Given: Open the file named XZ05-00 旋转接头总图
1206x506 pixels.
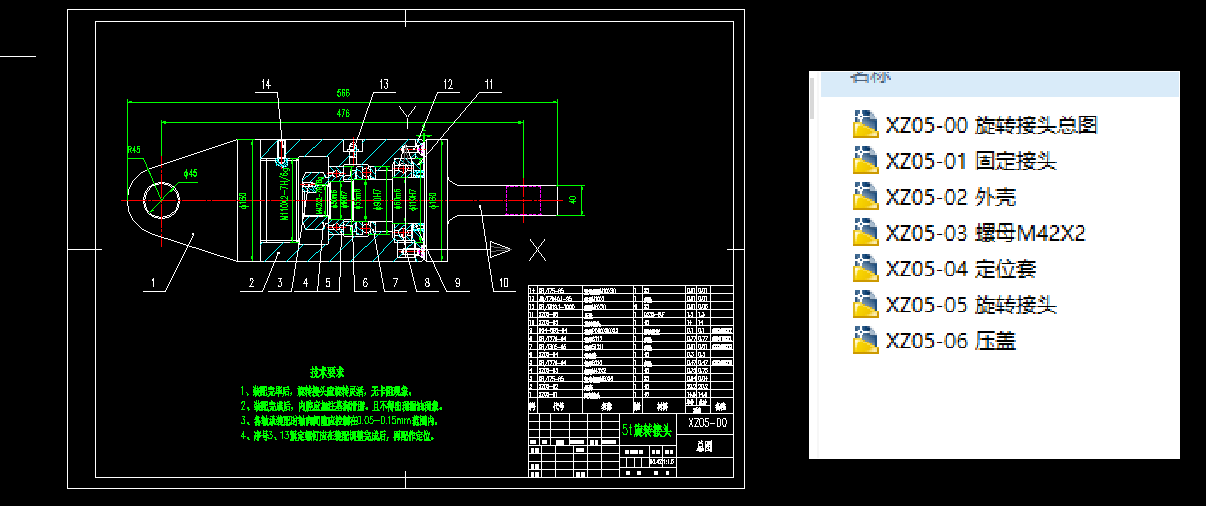Looking at the screenshot, I should coord(991,125).
